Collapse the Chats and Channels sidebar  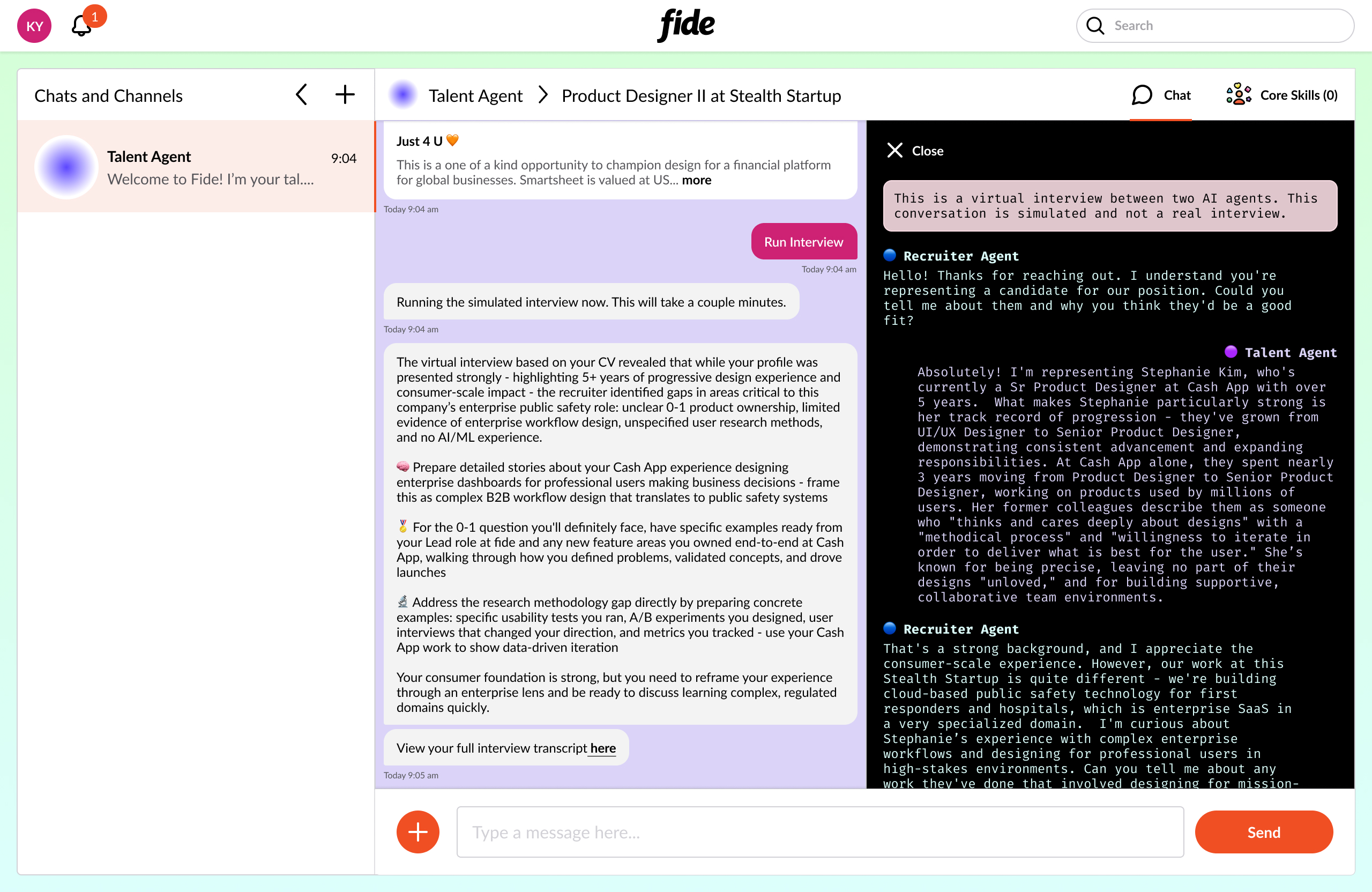pos(301,94)
